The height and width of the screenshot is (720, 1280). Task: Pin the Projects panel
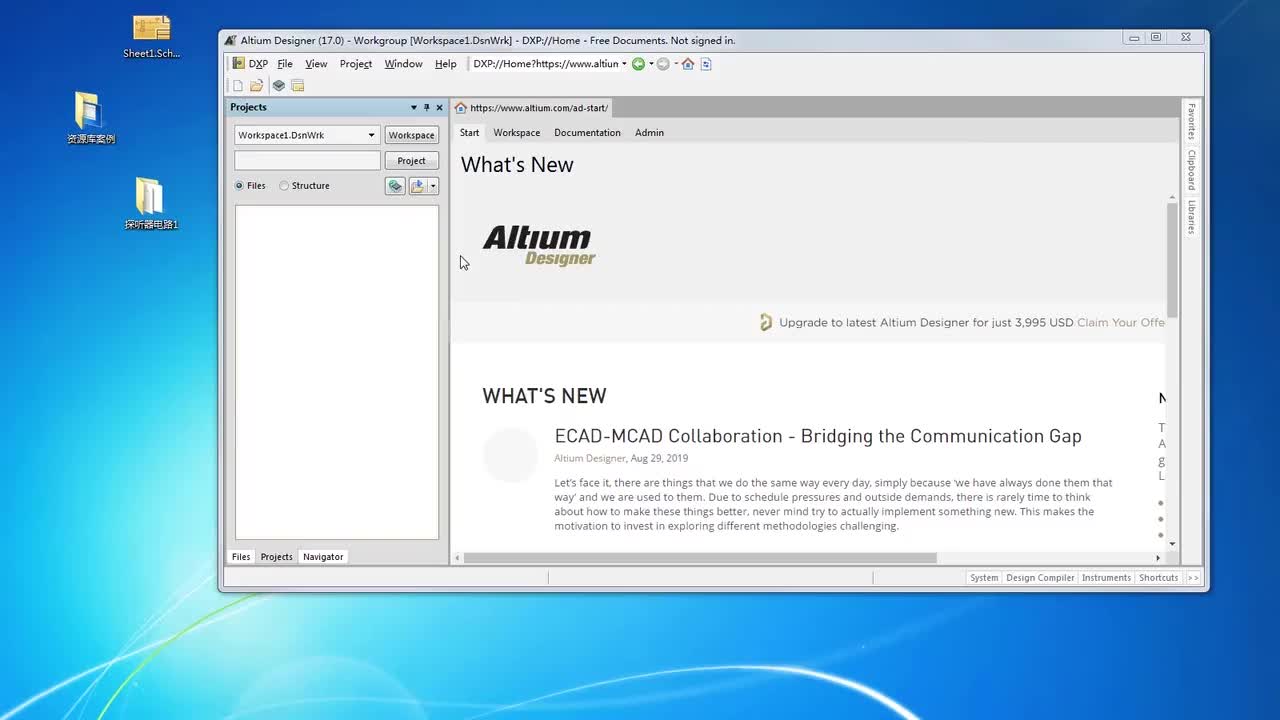427,107
